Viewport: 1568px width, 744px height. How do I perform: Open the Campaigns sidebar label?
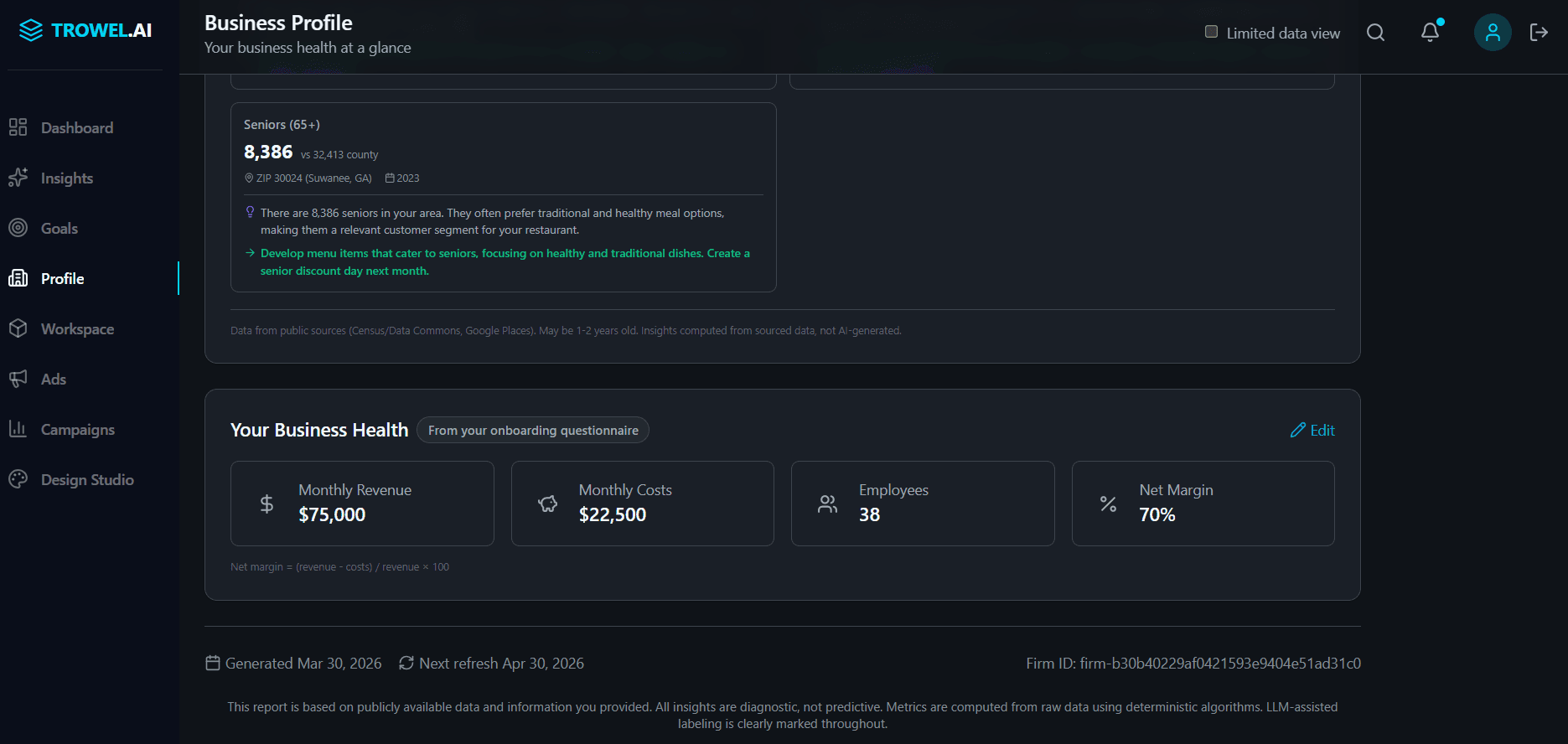coord(78,430)
